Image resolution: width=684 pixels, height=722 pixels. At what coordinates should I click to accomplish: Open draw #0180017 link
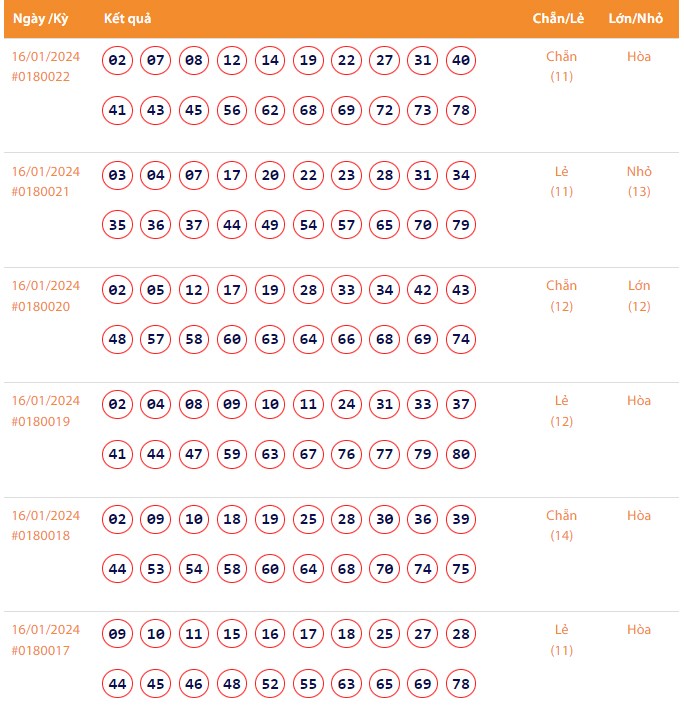(41, 651)
